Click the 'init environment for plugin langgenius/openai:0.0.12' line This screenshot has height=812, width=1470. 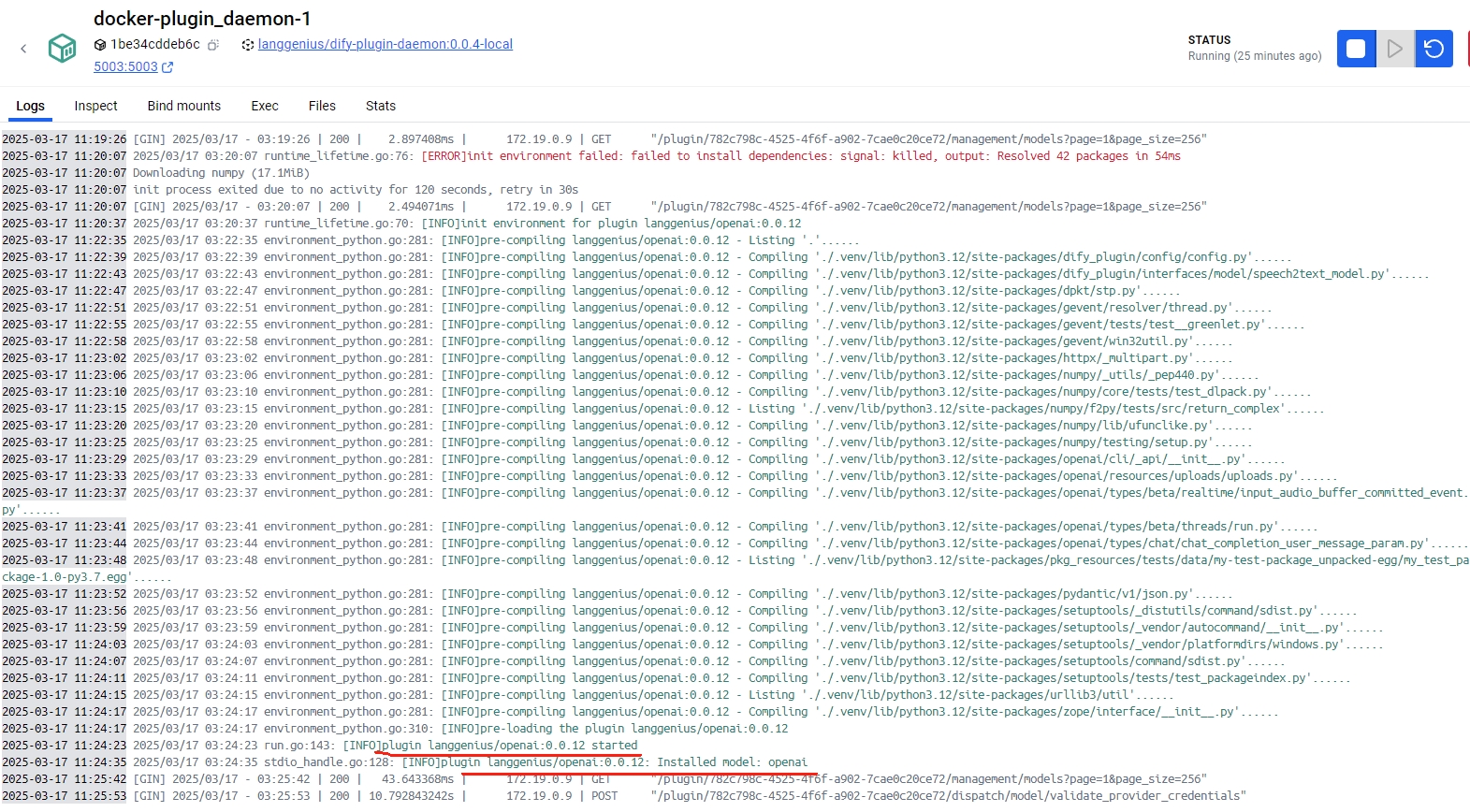401,224
